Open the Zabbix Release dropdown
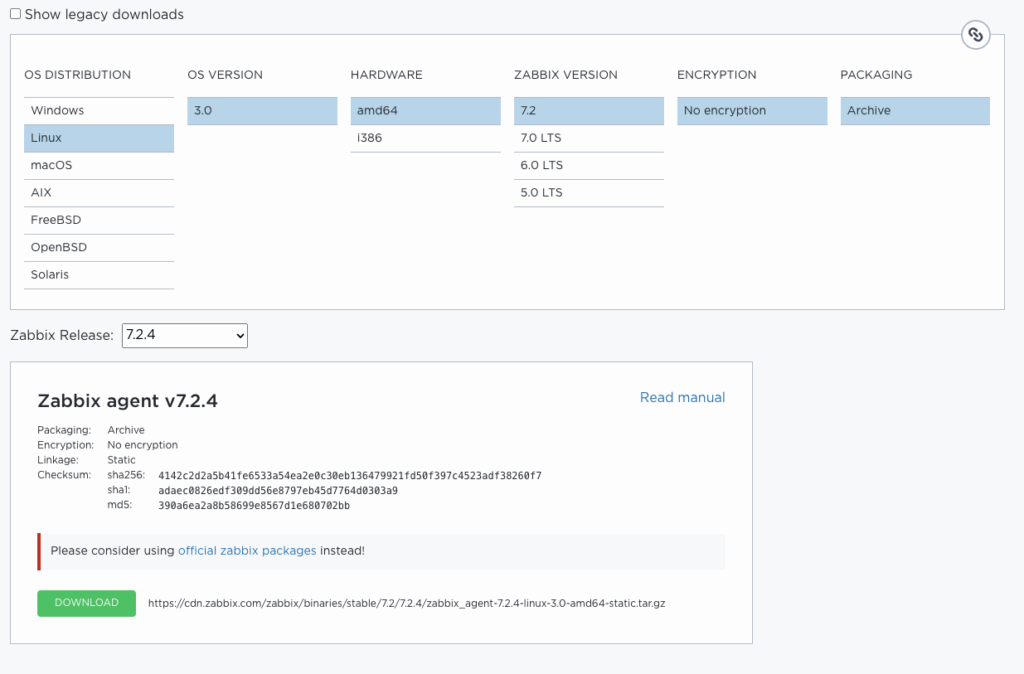This screenshot has width=1024, height=674. (185, 335)
